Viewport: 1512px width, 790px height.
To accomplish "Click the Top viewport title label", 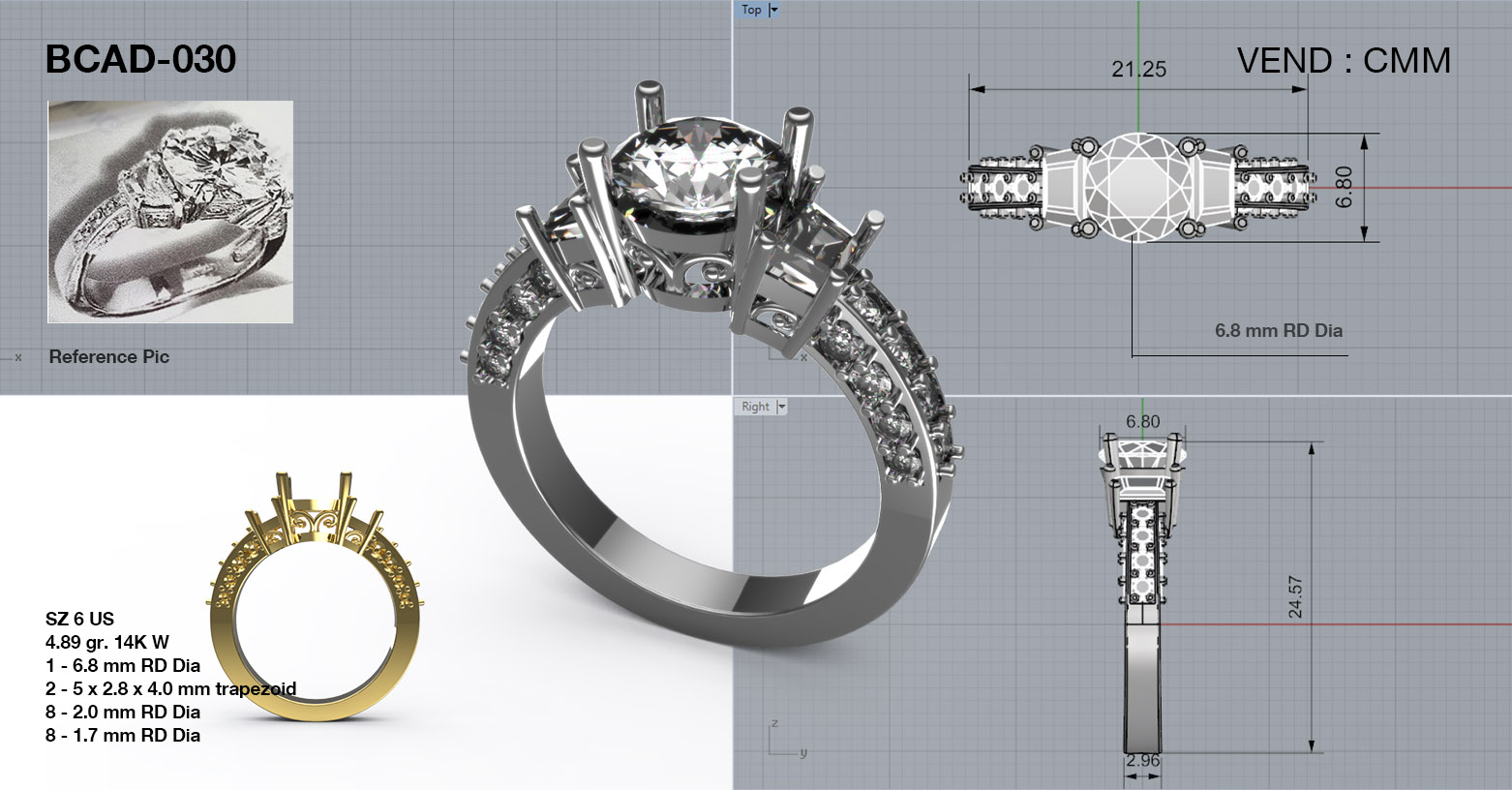I will click(751, 10).
